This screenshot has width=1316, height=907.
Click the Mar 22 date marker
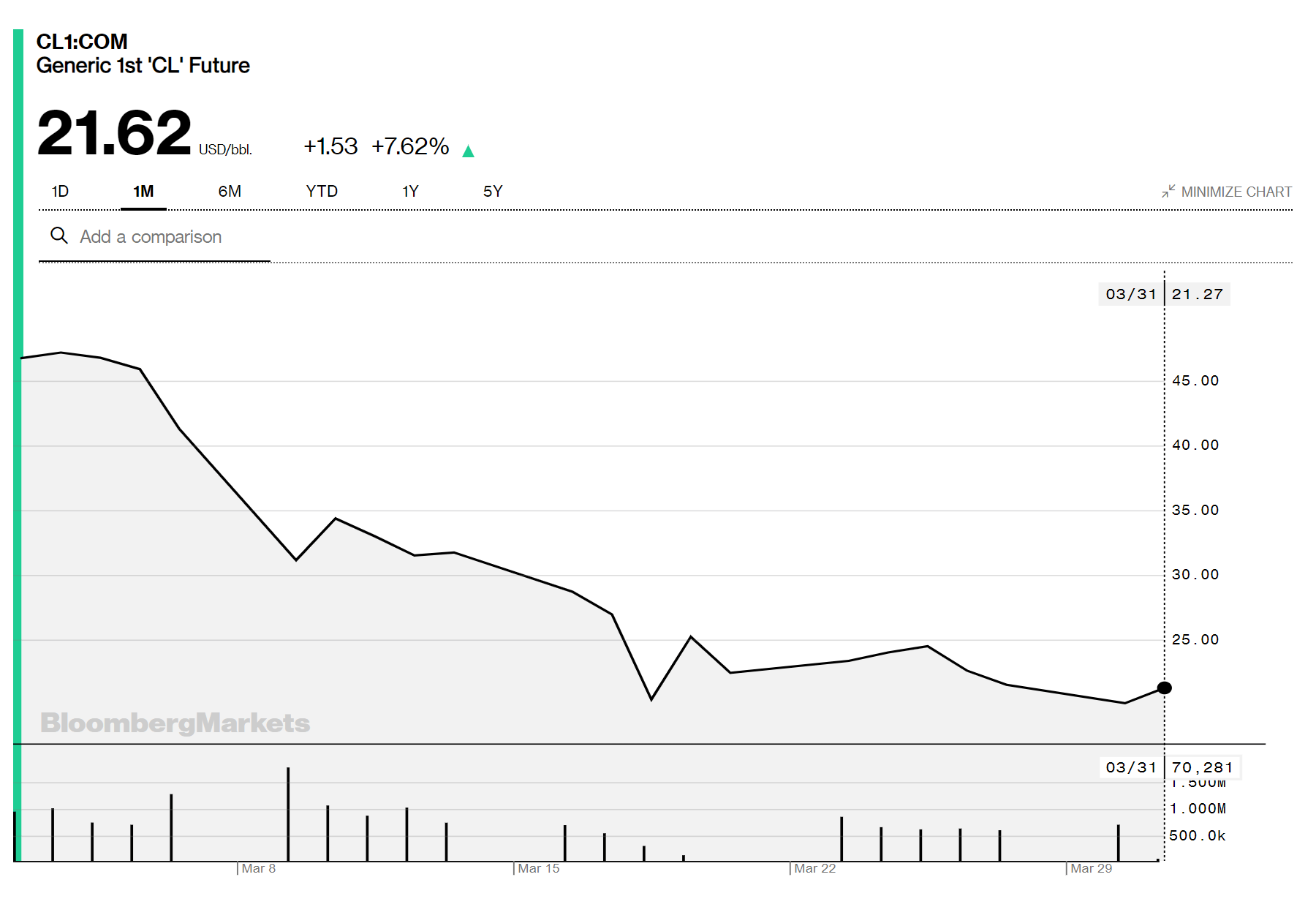[x=815, y=868]
